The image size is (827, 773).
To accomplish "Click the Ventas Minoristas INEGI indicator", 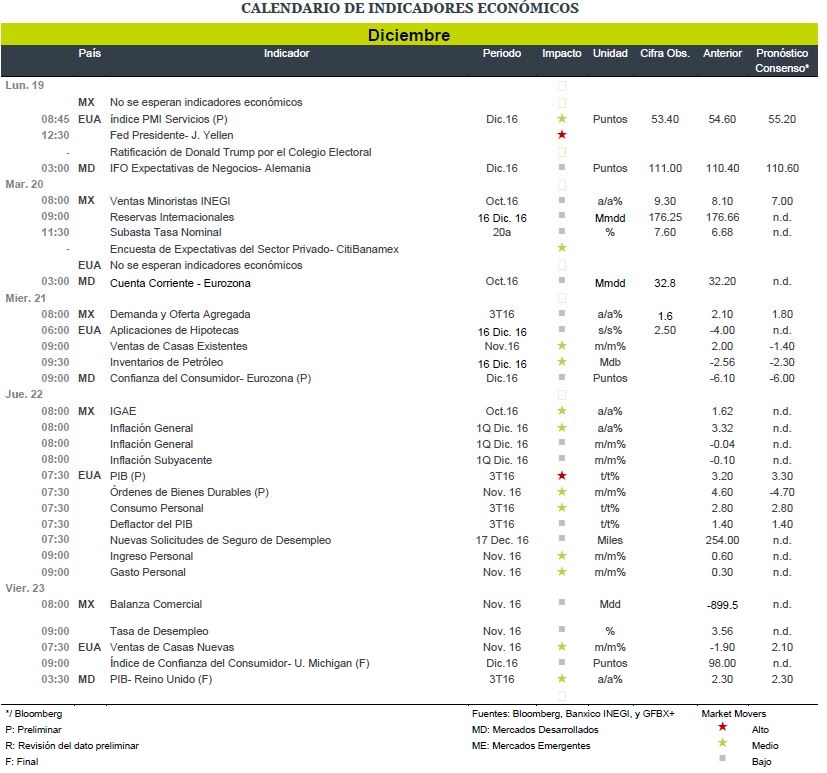I will (x=170, y=201).
